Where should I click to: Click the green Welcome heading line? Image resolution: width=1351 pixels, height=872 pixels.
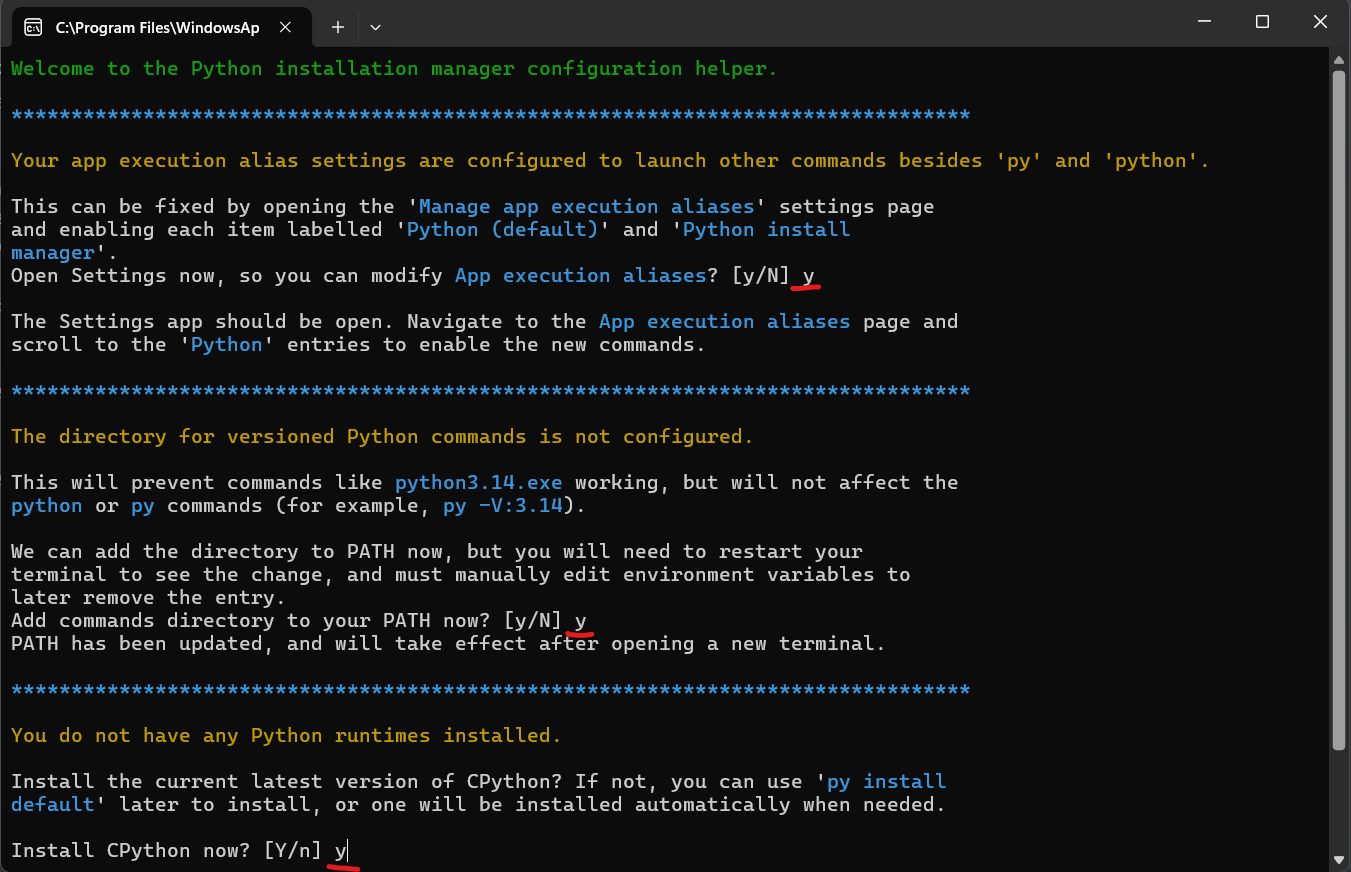(x=394, y=69)
